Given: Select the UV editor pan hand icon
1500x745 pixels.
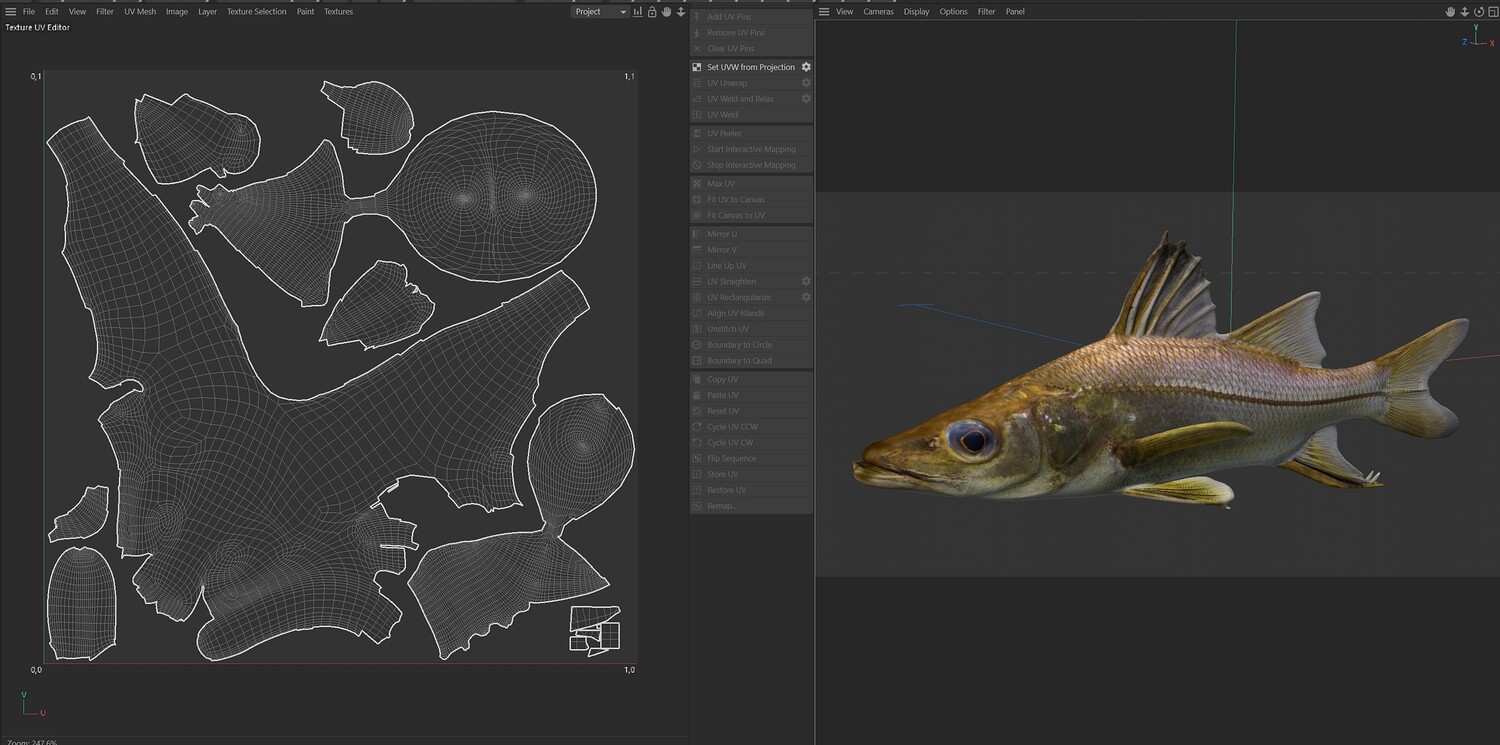Looking at the screenshot, I should pos(666,12).
